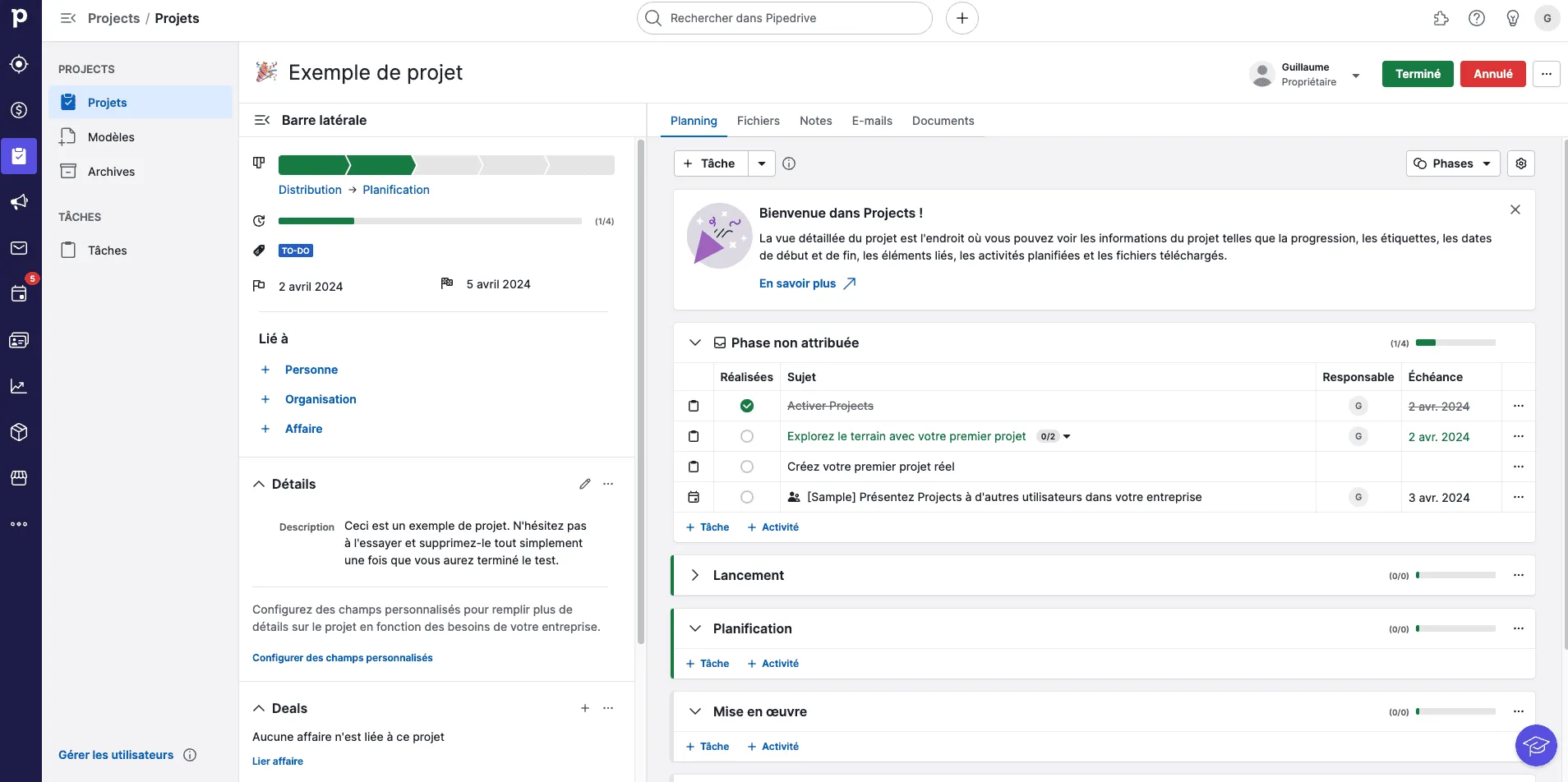Open the Contacts card icon in left rail

(x=19, y=340)
